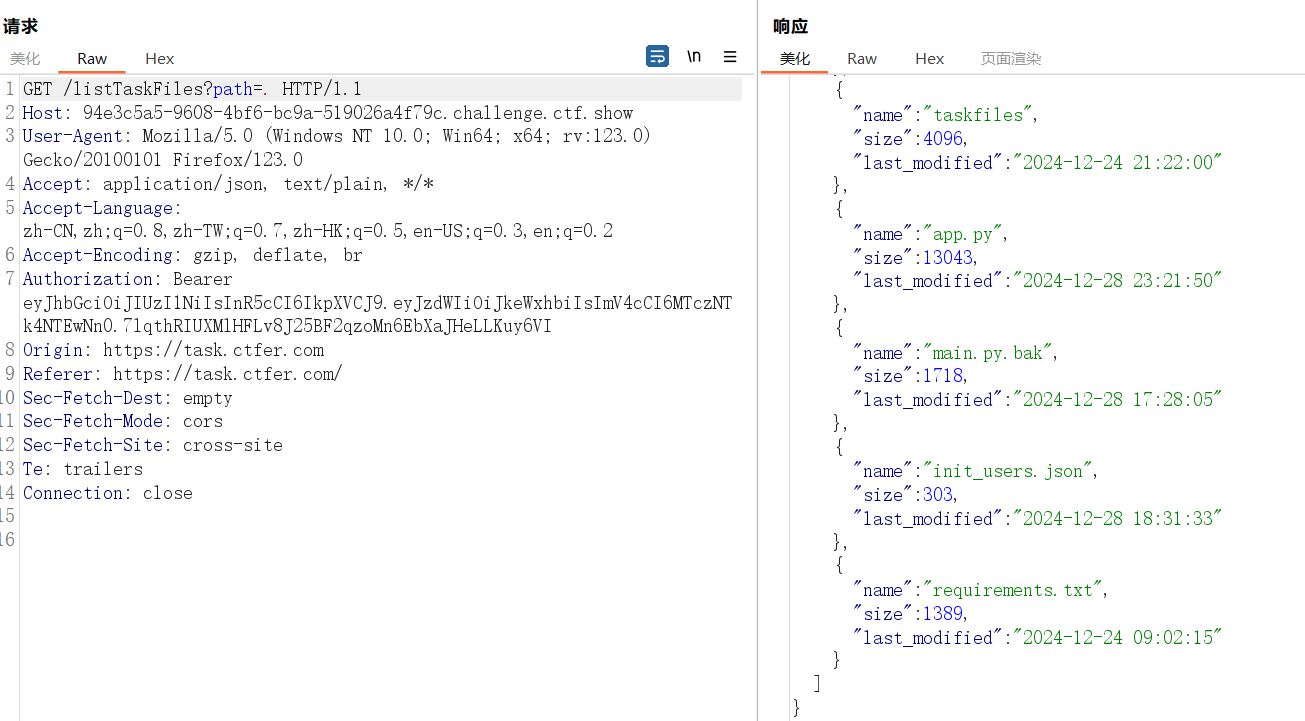This screenshot has height=721, width=1305.
Task: Toggle the \n non-printable characters button
Action: click(694, 57)
